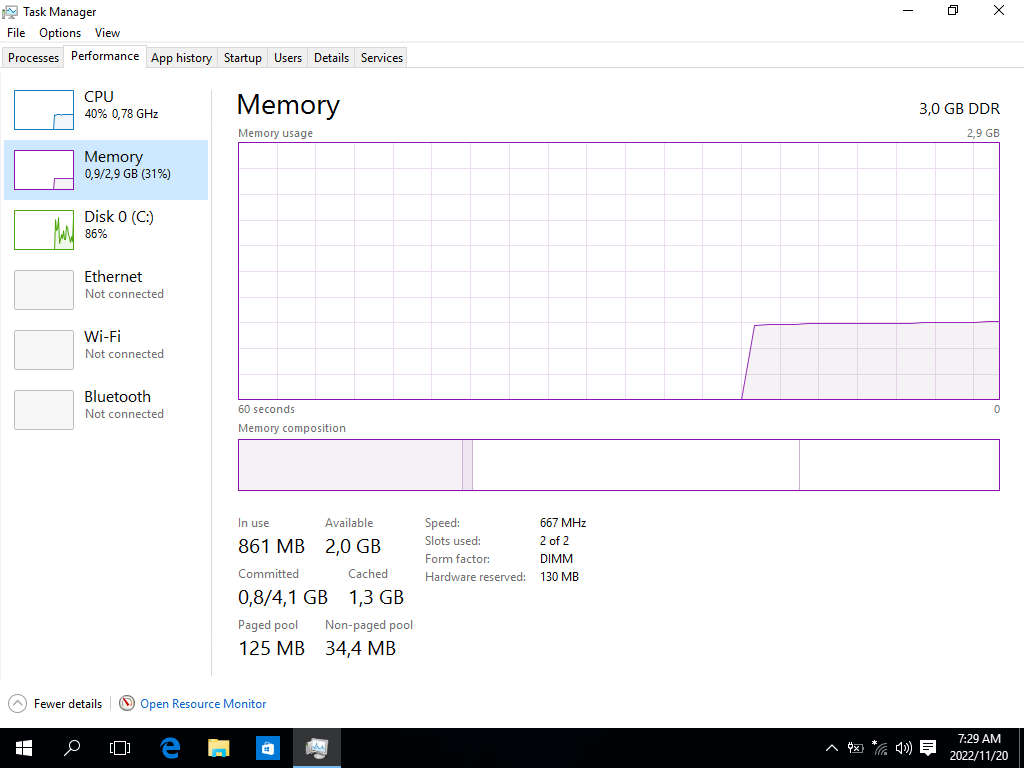Image resolution: width=1024 pixels, height=768 pixels.
Task: Switch to the Processes tab
Action: click(33, 58)
